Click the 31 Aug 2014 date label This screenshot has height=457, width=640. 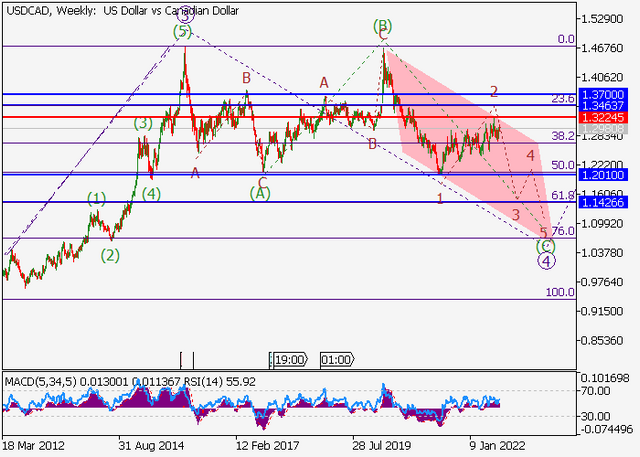click(x=151, y=446)
